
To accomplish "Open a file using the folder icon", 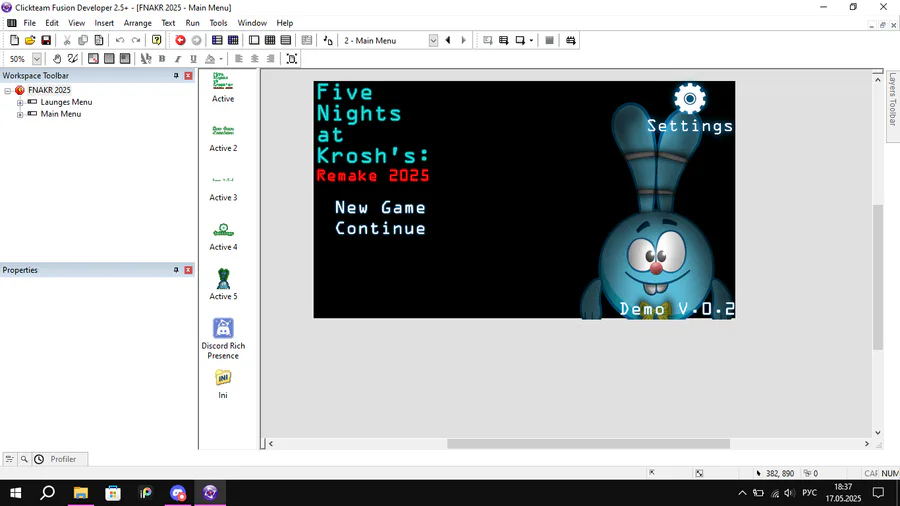I will 30,40.
